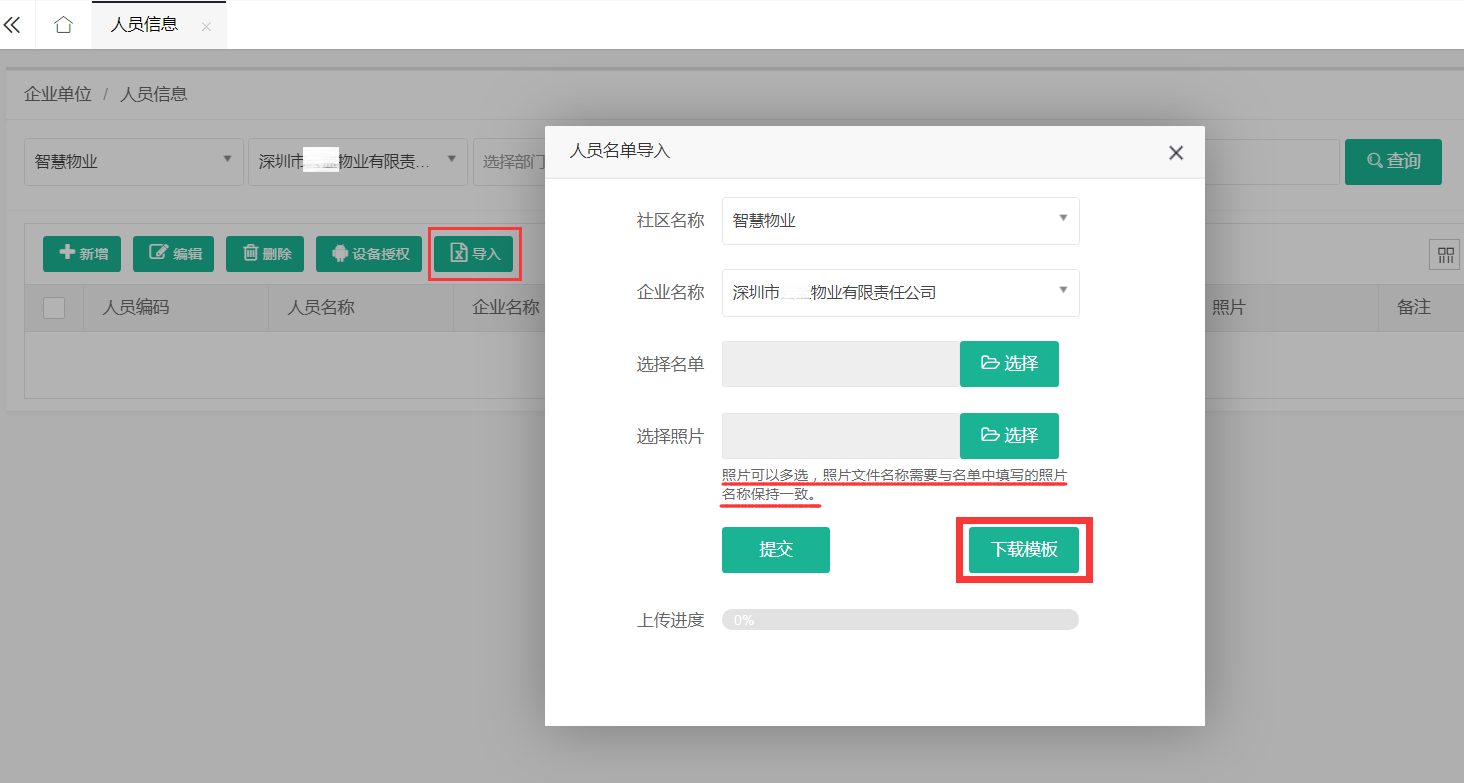This screenshot has width=1464, height=783.
Task: Open the company dropdown in filter bar
Action: 358,161
